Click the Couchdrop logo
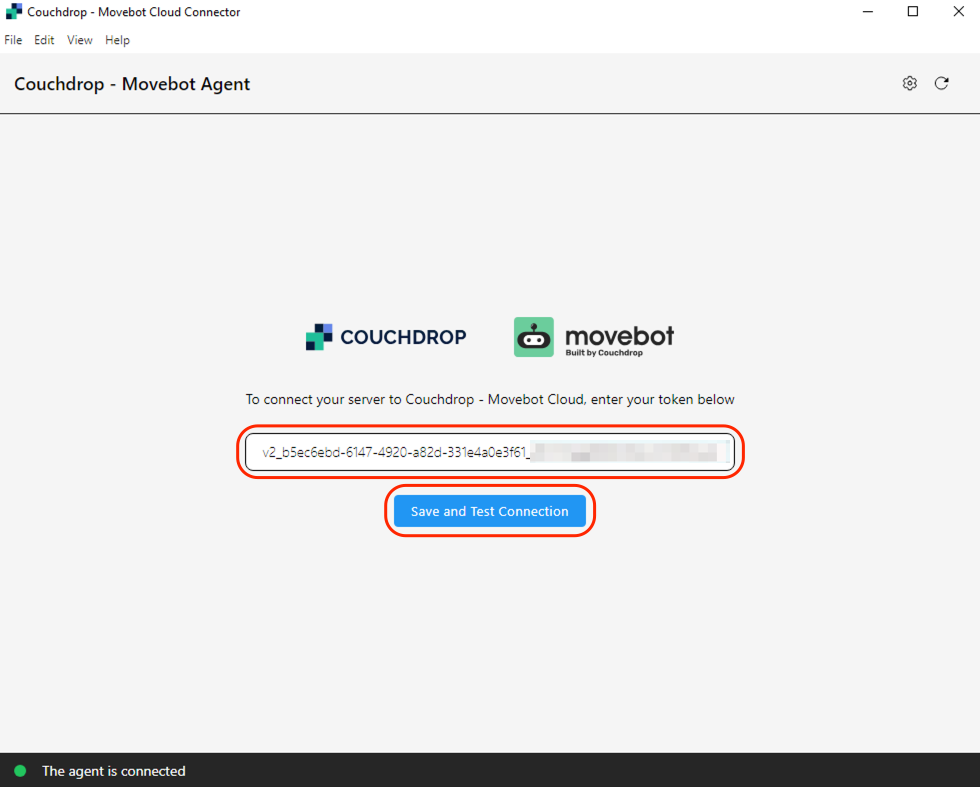The image size is (980, 787). click(386, 337)
